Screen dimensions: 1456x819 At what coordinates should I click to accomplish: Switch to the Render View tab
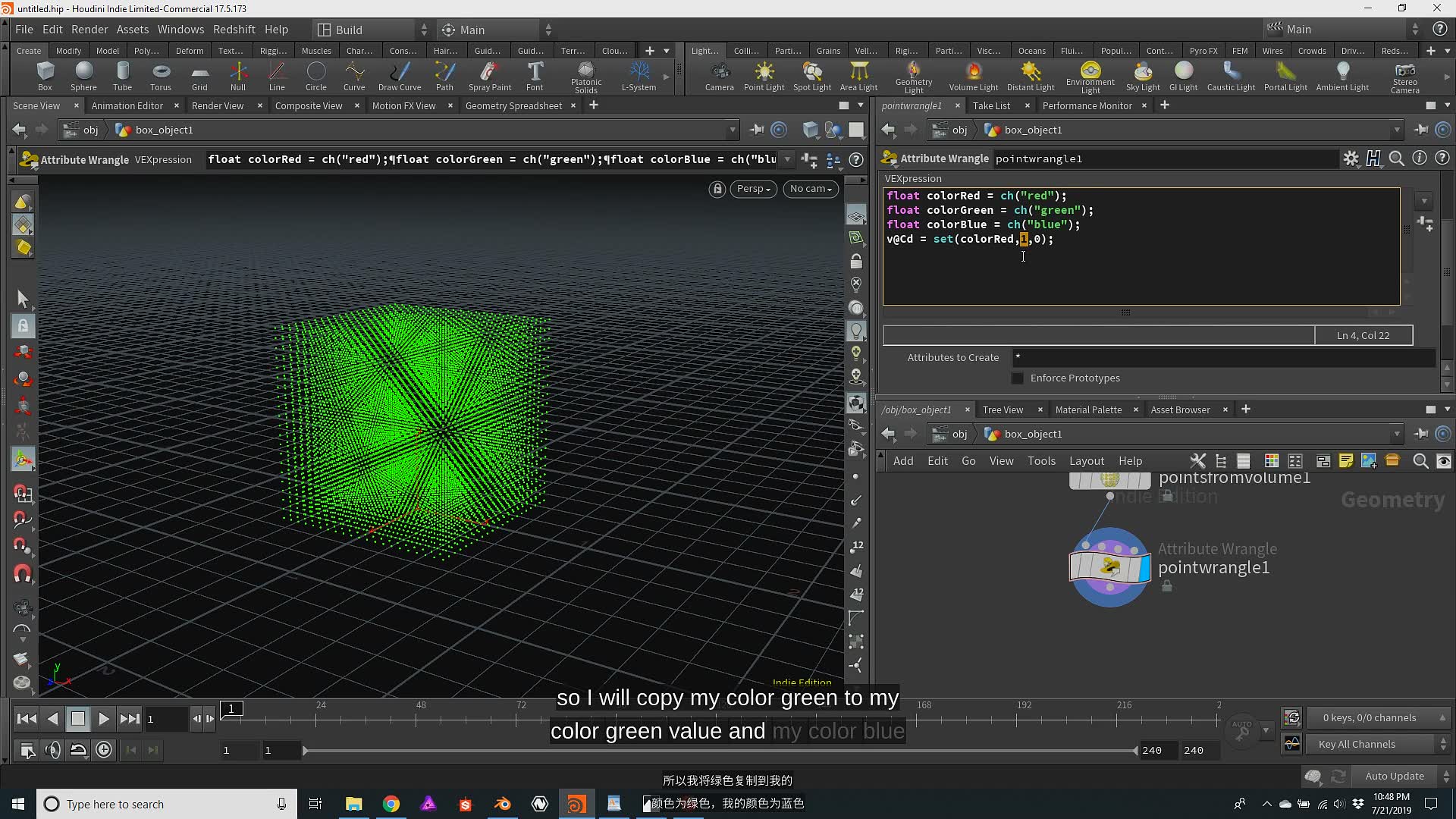[218, 105]
